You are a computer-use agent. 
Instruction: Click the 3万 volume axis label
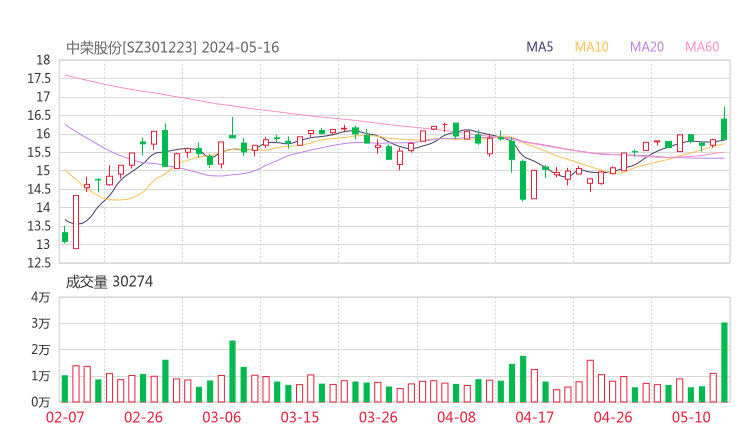pyautogui.click(x=41, y=323)
